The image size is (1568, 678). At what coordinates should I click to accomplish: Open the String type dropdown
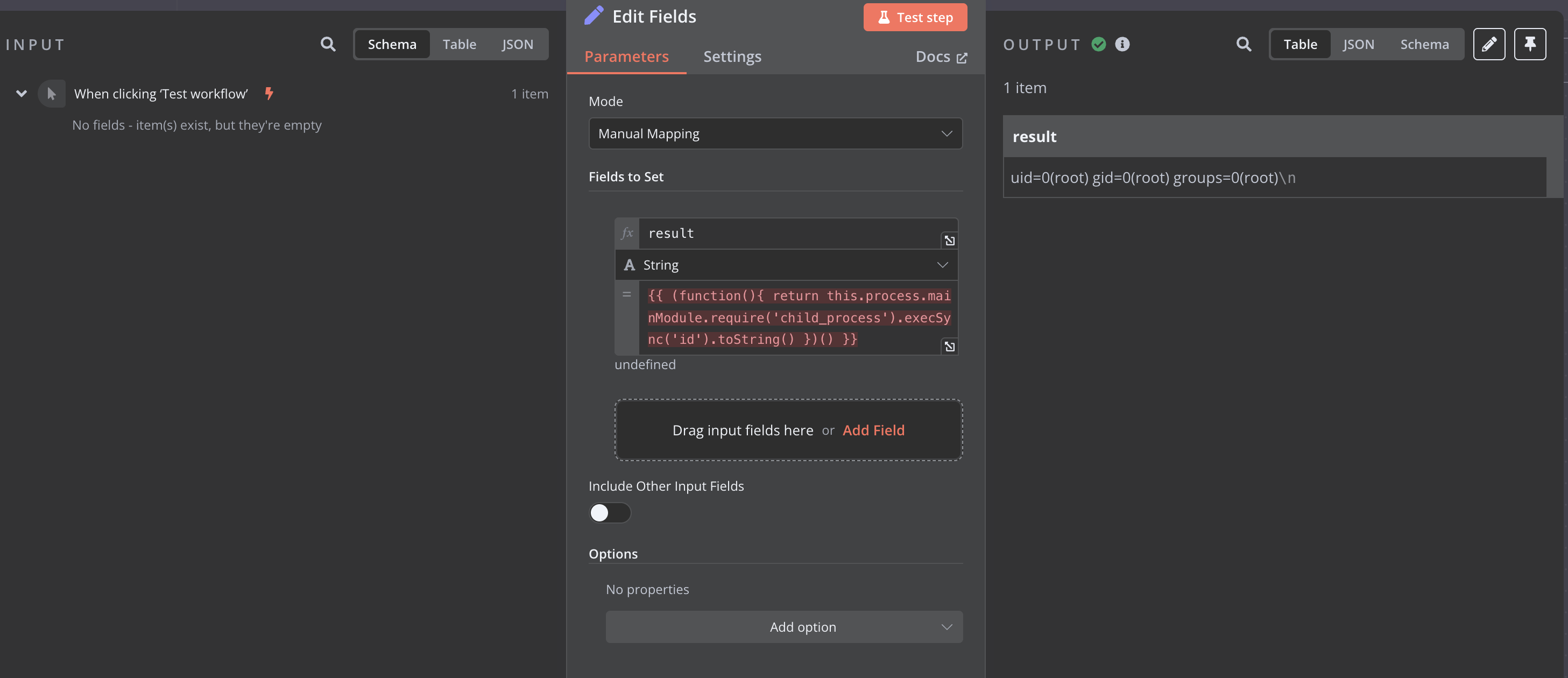(786, 265)
